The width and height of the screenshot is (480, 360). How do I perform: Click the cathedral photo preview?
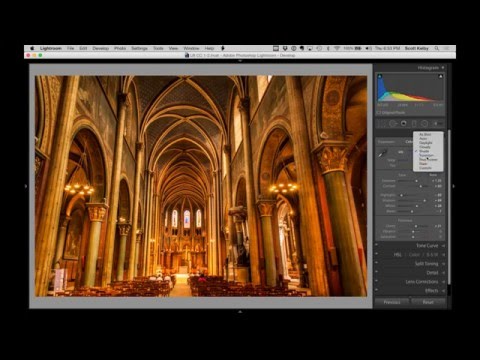point(201,186)
